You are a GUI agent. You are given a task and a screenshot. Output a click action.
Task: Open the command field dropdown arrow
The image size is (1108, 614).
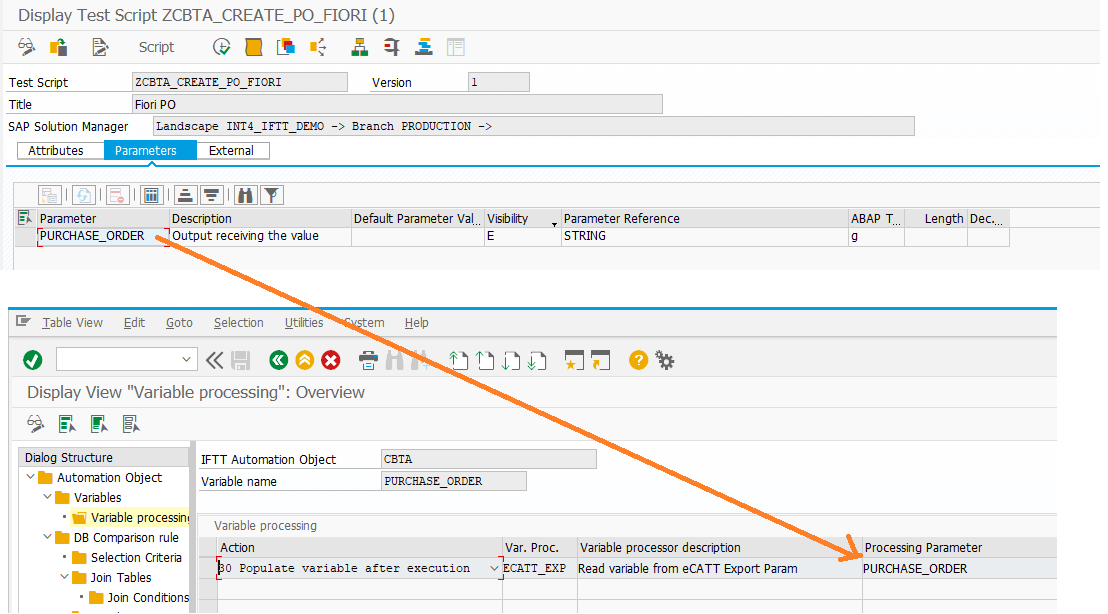[187, 360]
